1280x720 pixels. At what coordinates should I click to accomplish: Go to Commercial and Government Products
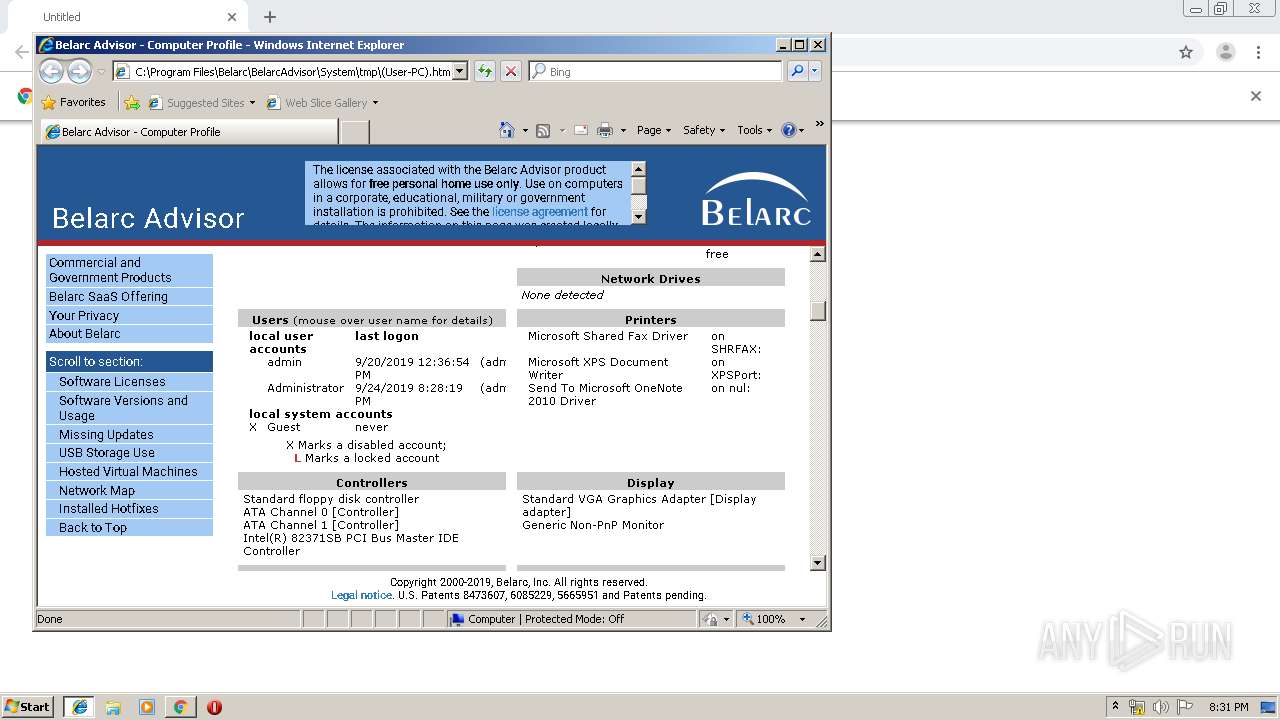[x=129, y=270]
